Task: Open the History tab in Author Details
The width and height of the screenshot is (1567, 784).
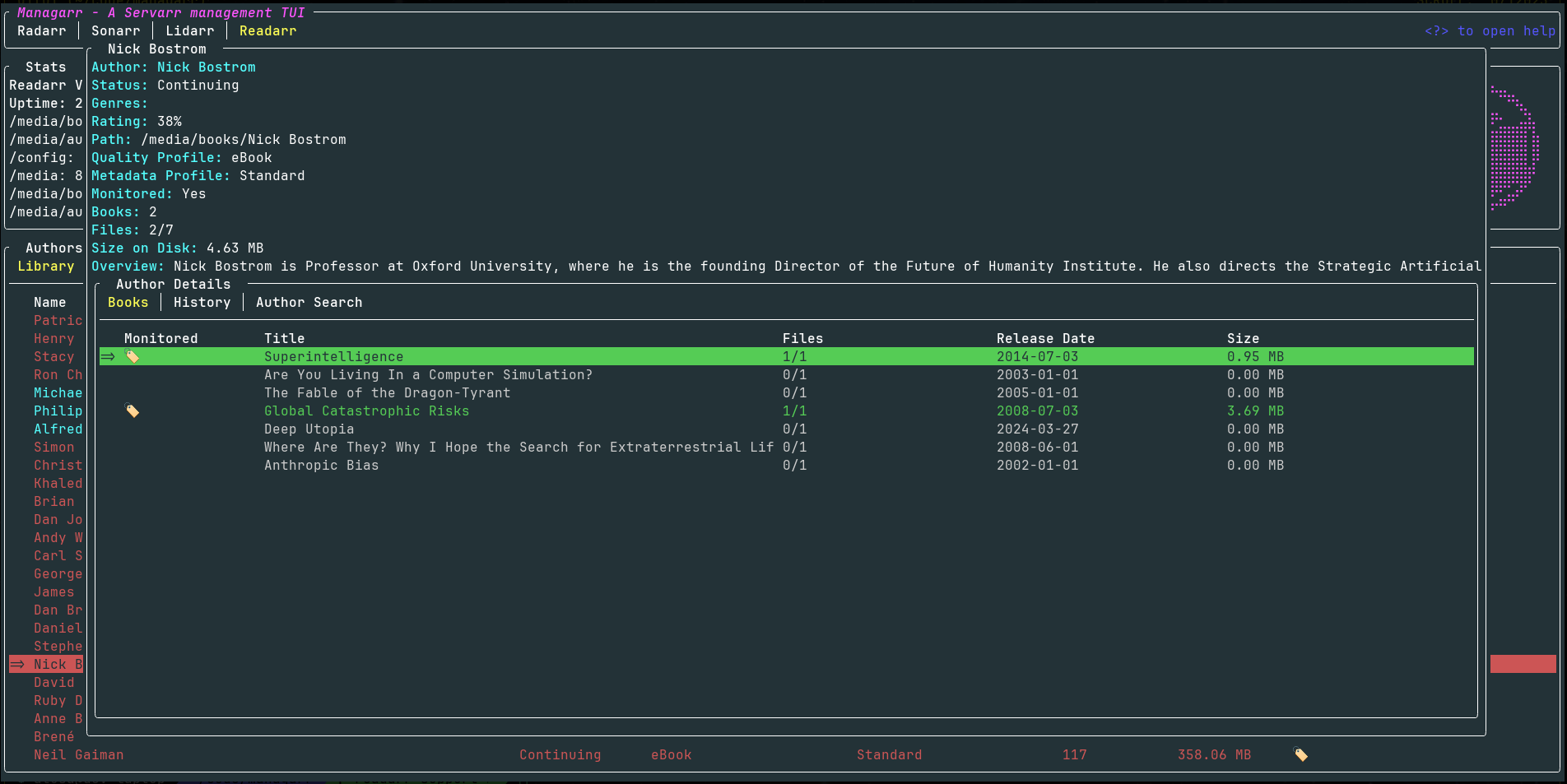Action: click(x=202, y=302)
